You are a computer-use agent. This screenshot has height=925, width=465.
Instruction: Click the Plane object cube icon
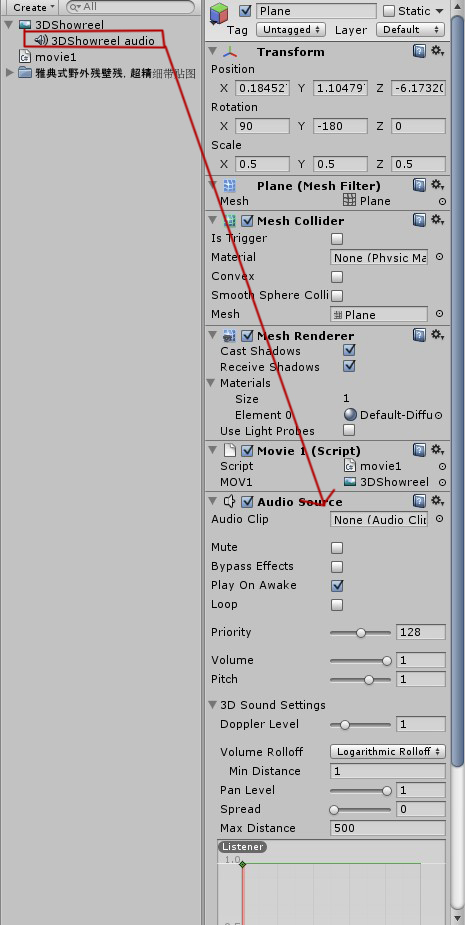[x=221, y=12]
